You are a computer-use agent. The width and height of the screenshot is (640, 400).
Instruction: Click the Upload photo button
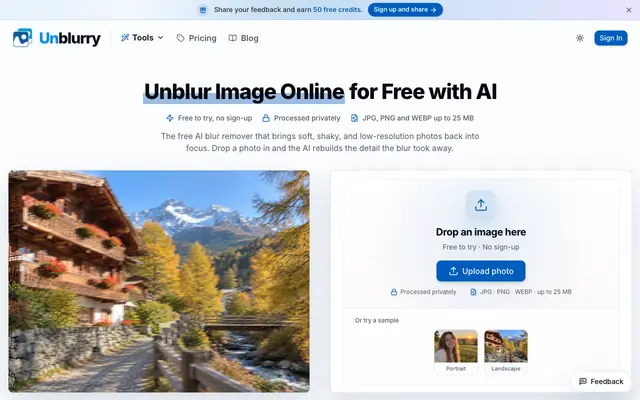point(481,271)
